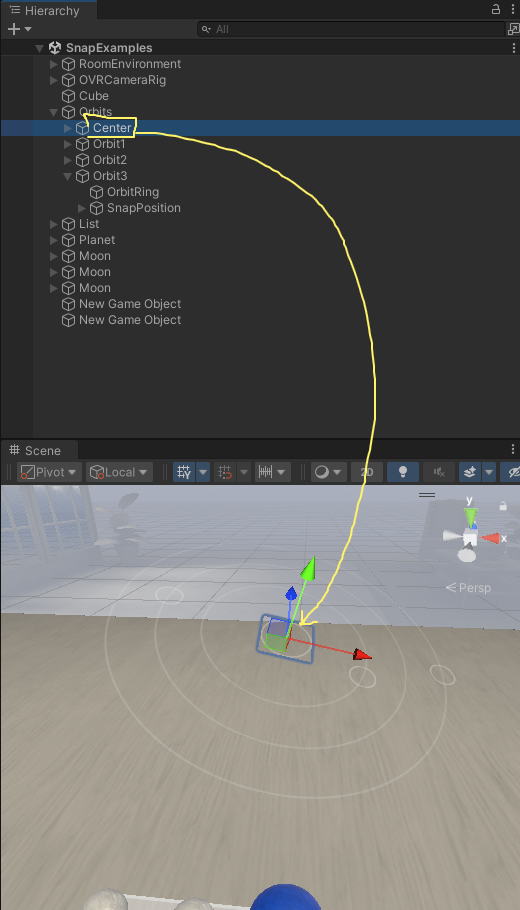Click the white center cube of orientation gizmo
Screen dimensions: 520x910
(x=470, y=539)
